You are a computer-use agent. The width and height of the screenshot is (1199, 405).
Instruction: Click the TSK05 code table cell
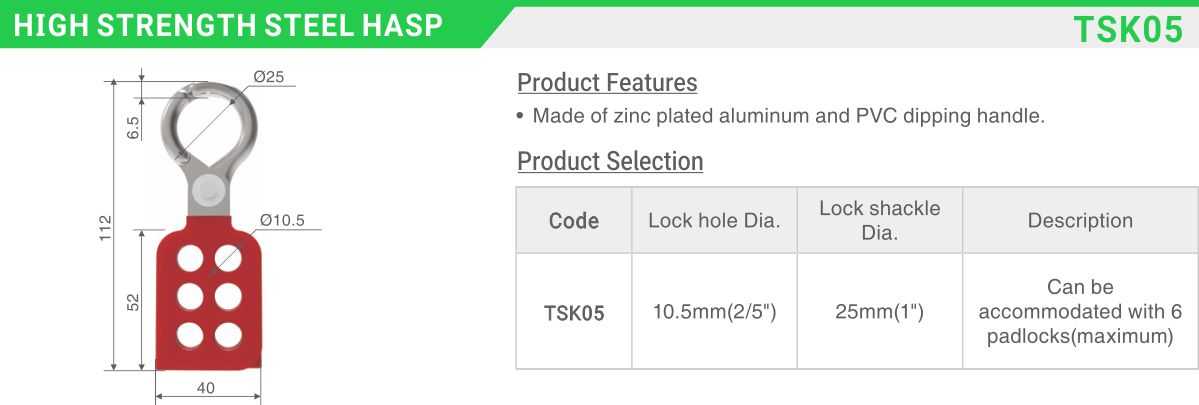pyautogui.click(x=574, y=312)
